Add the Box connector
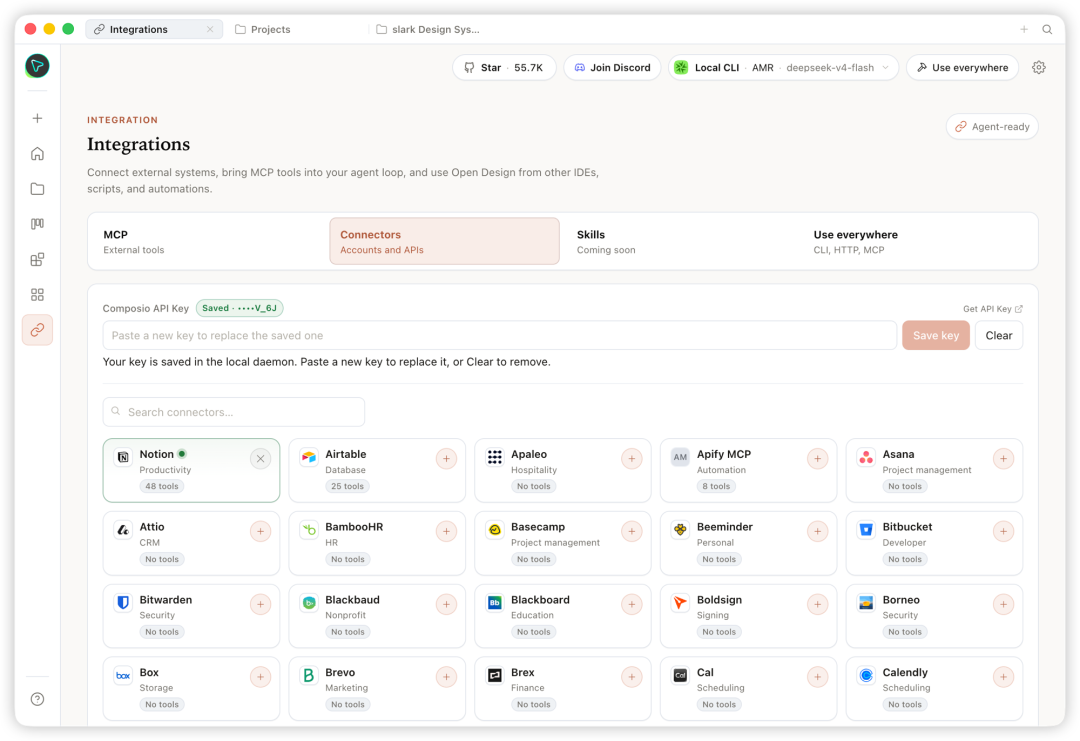Screen dimensions: 1080x741 260,677
